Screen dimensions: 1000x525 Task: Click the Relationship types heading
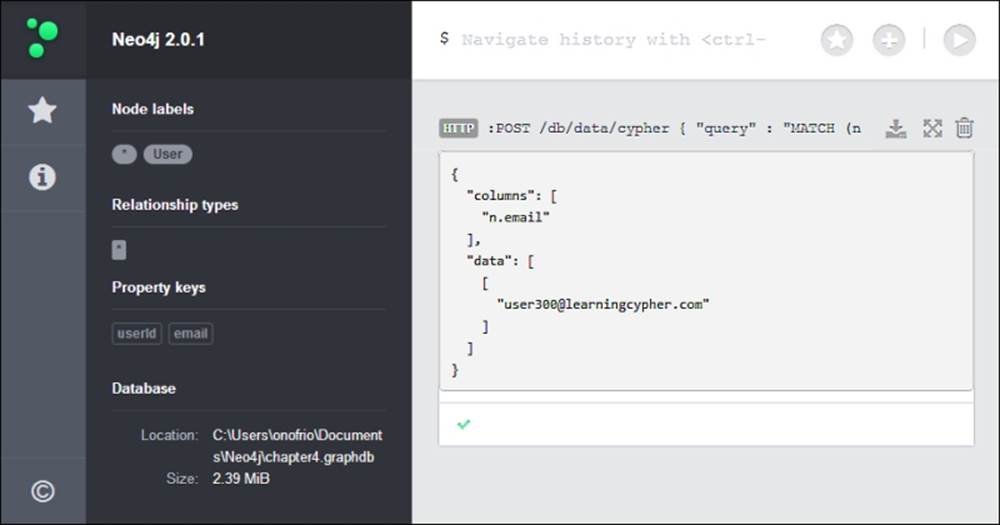[x=175, y=205]
